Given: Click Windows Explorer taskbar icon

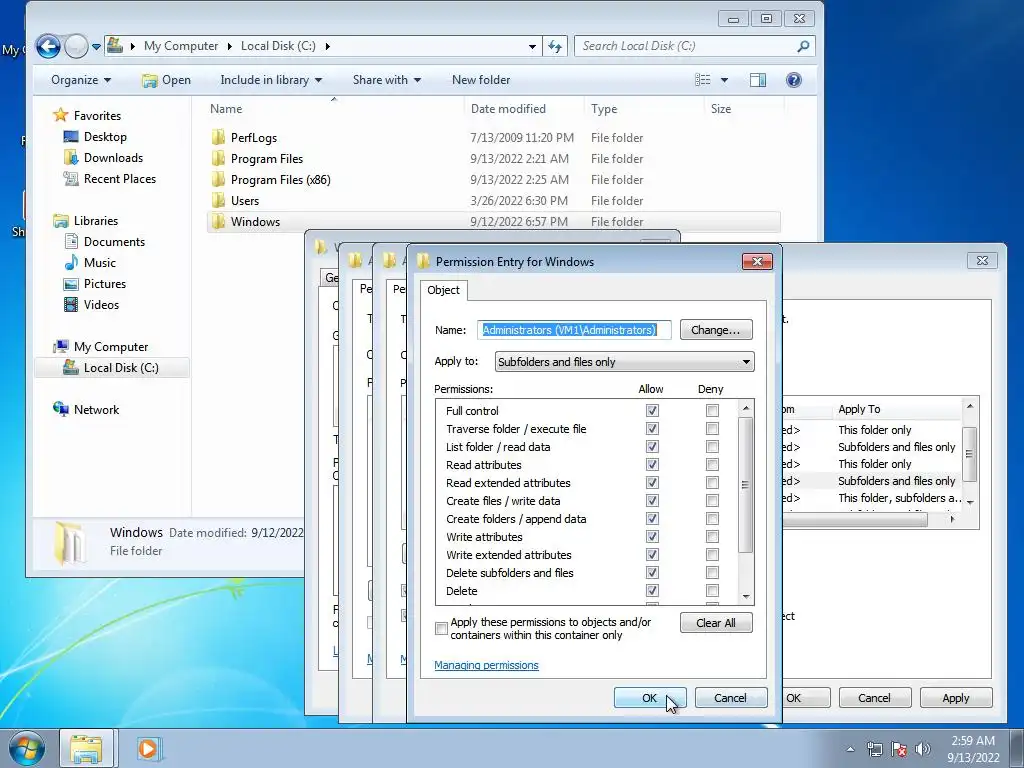Looking at the screenshot, I should click(86, 748).
